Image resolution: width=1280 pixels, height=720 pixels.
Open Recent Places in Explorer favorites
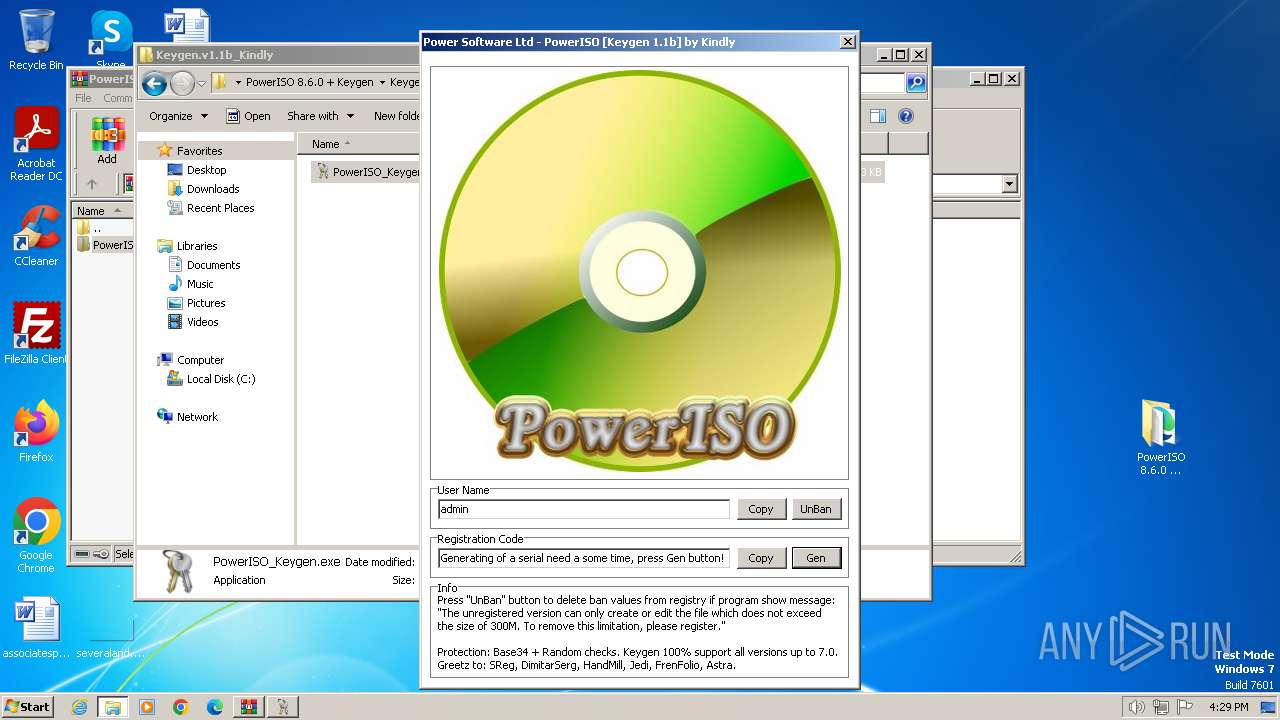[220, 208]
